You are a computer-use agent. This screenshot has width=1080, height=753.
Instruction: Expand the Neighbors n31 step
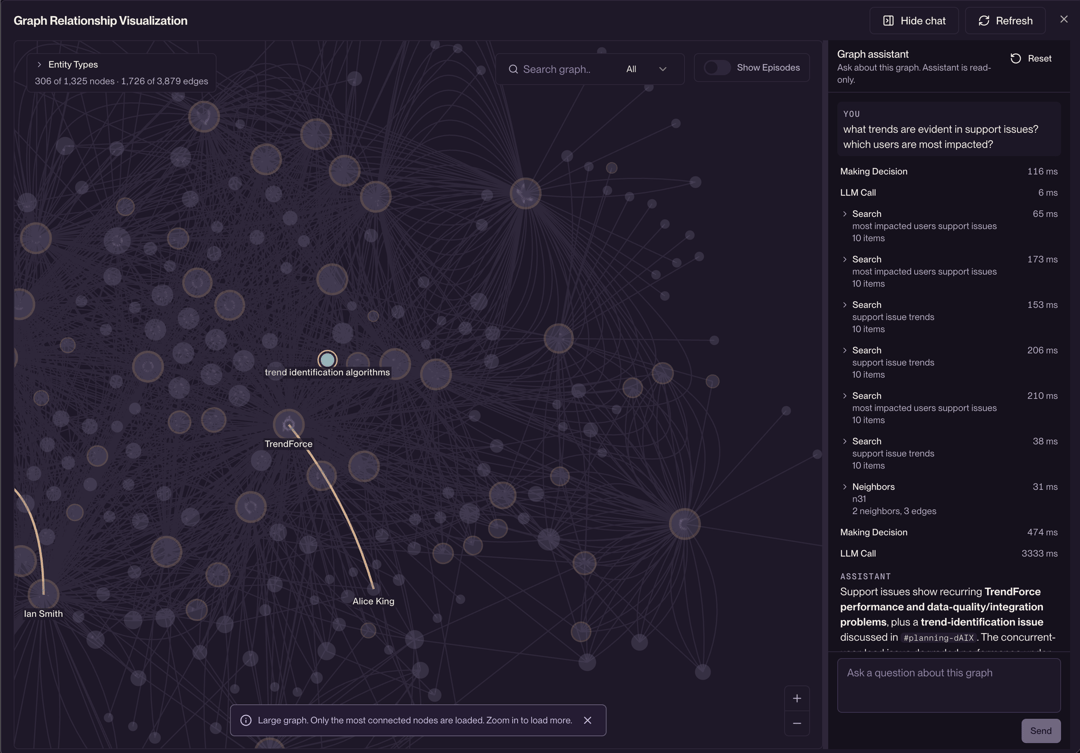[x=845, y=486]
